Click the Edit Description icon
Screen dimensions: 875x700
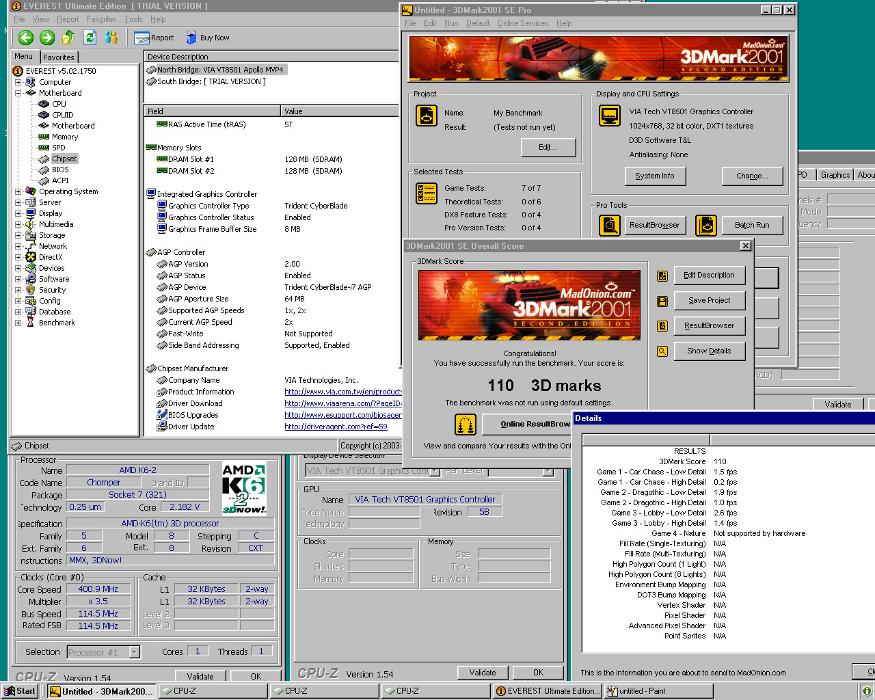pos(662,276)
